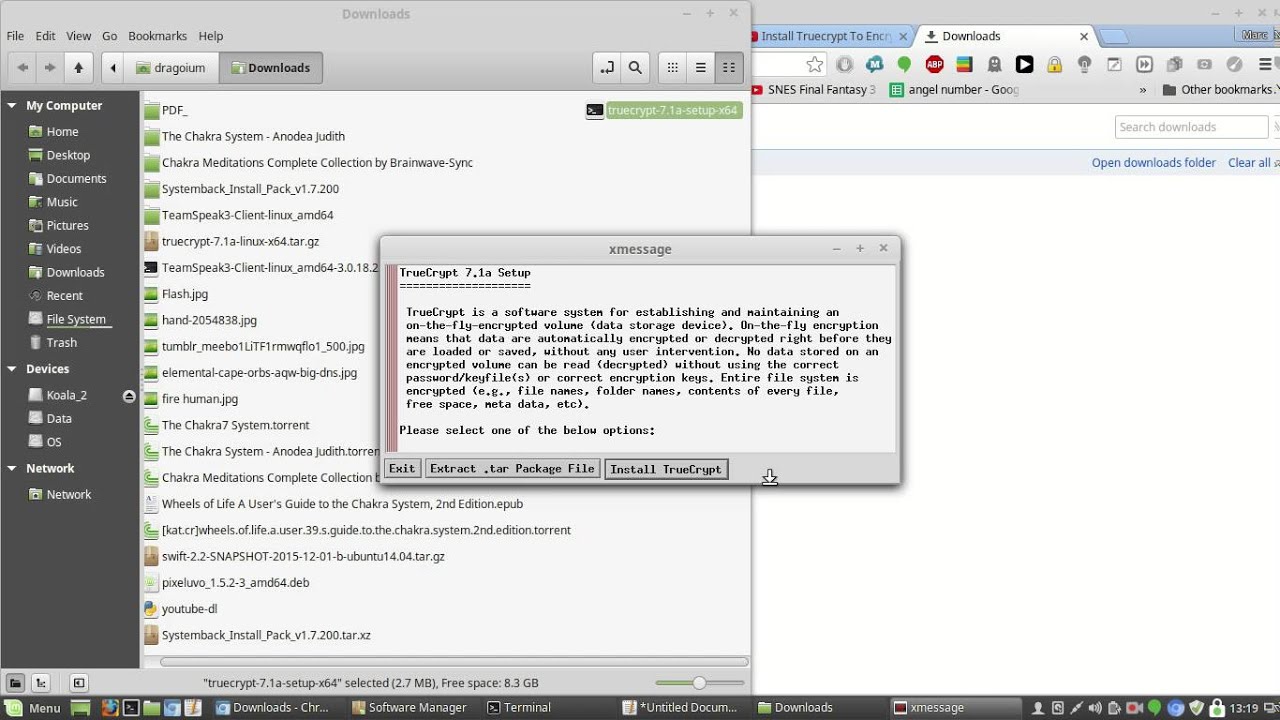Collapse the Devices sidebar section
This screenshot has height=720, width=1280.
point(12,369)
